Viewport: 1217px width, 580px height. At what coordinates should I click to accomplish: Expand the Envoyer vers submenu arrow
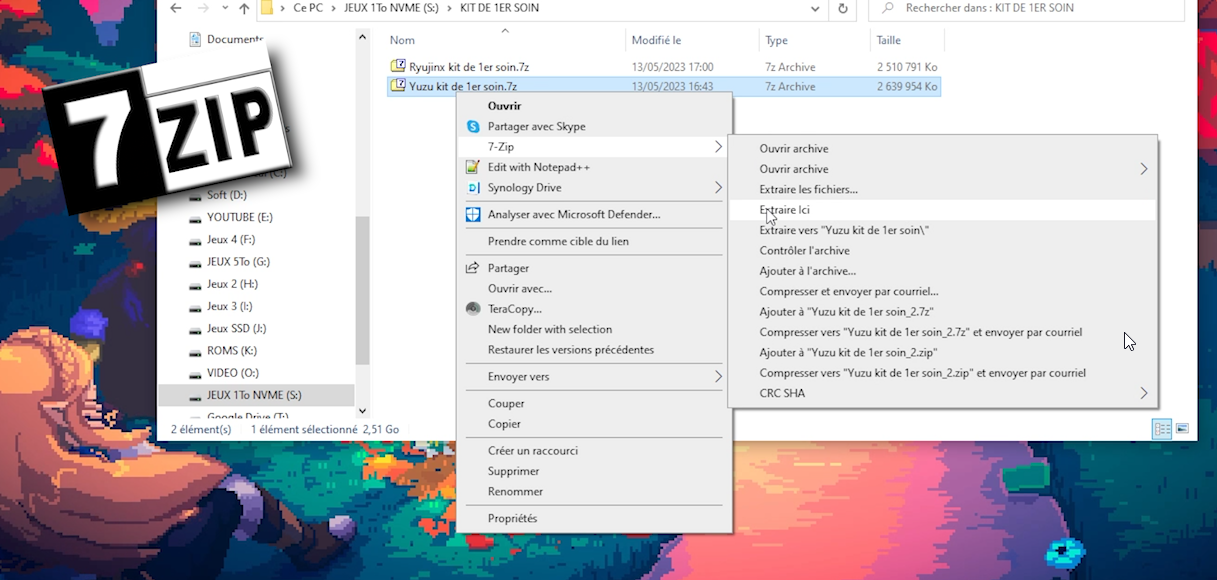coord(717,377)
